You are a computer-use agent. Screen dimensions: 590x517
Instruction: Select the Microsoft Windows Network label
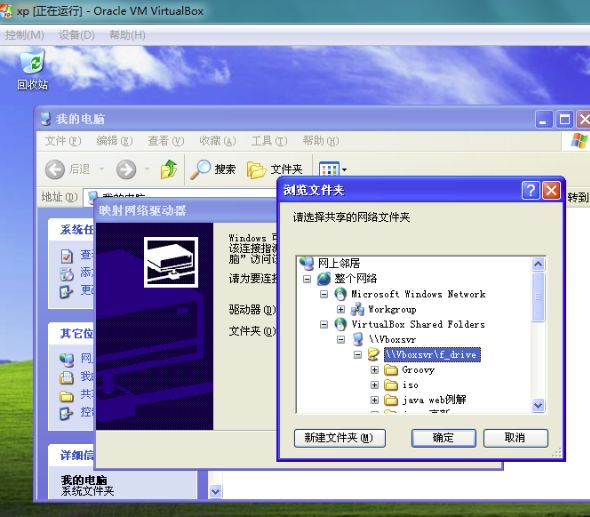(418, 294)
